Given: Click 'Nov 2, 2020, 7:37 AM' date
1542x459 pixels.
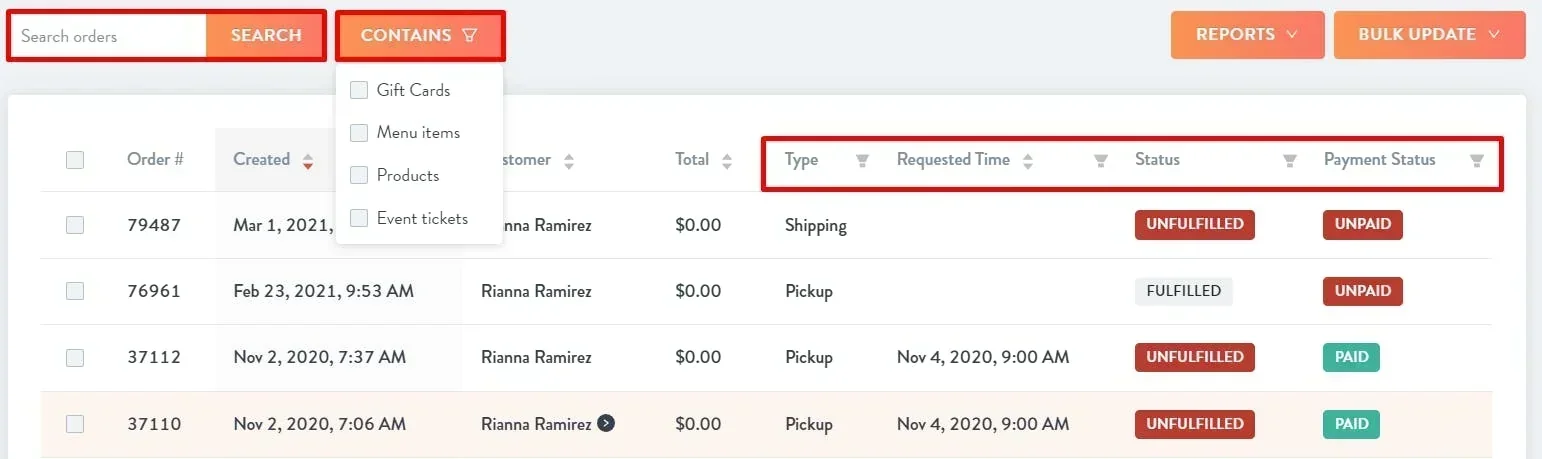Looking at the screenshot, I should (320, 358).
